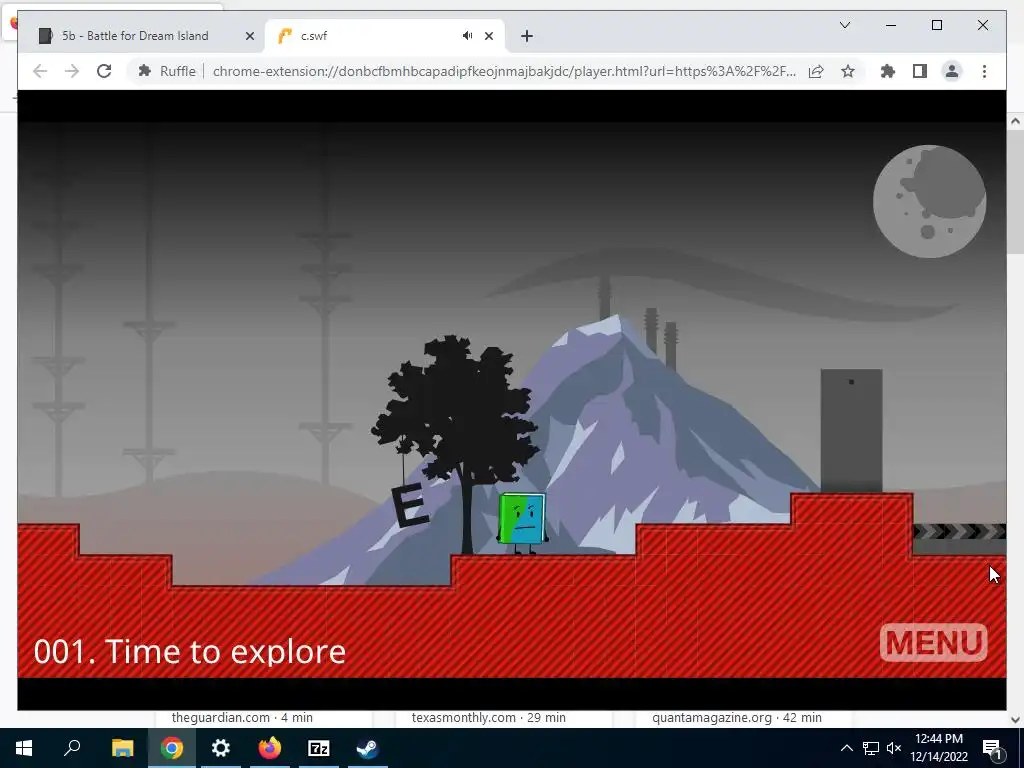Open the notification center icon

[x=992, y=748]
